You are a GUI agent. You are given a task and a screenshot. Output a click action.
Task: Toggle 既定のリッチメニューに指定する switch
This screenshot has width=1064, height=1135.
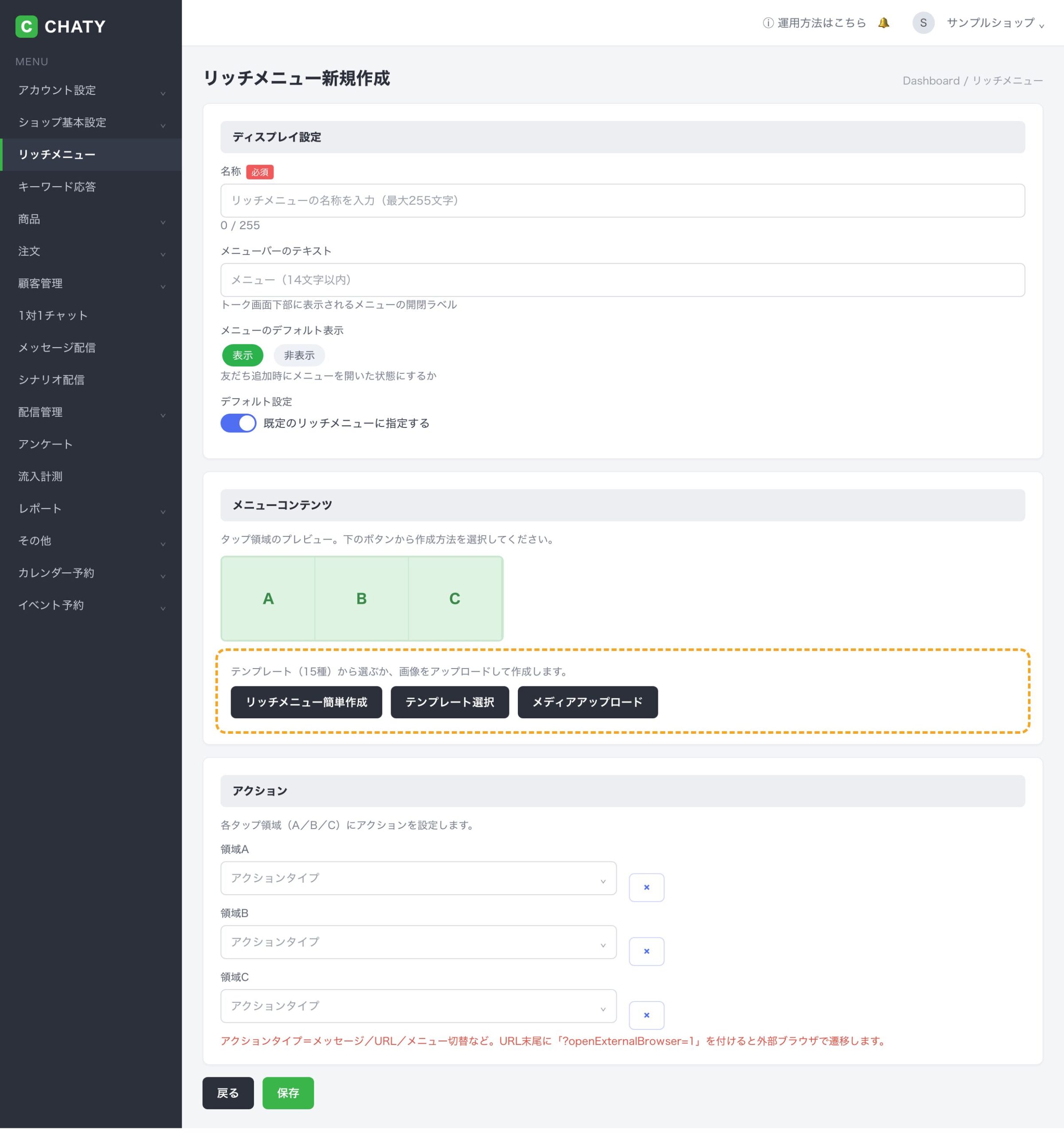(238, 423)
